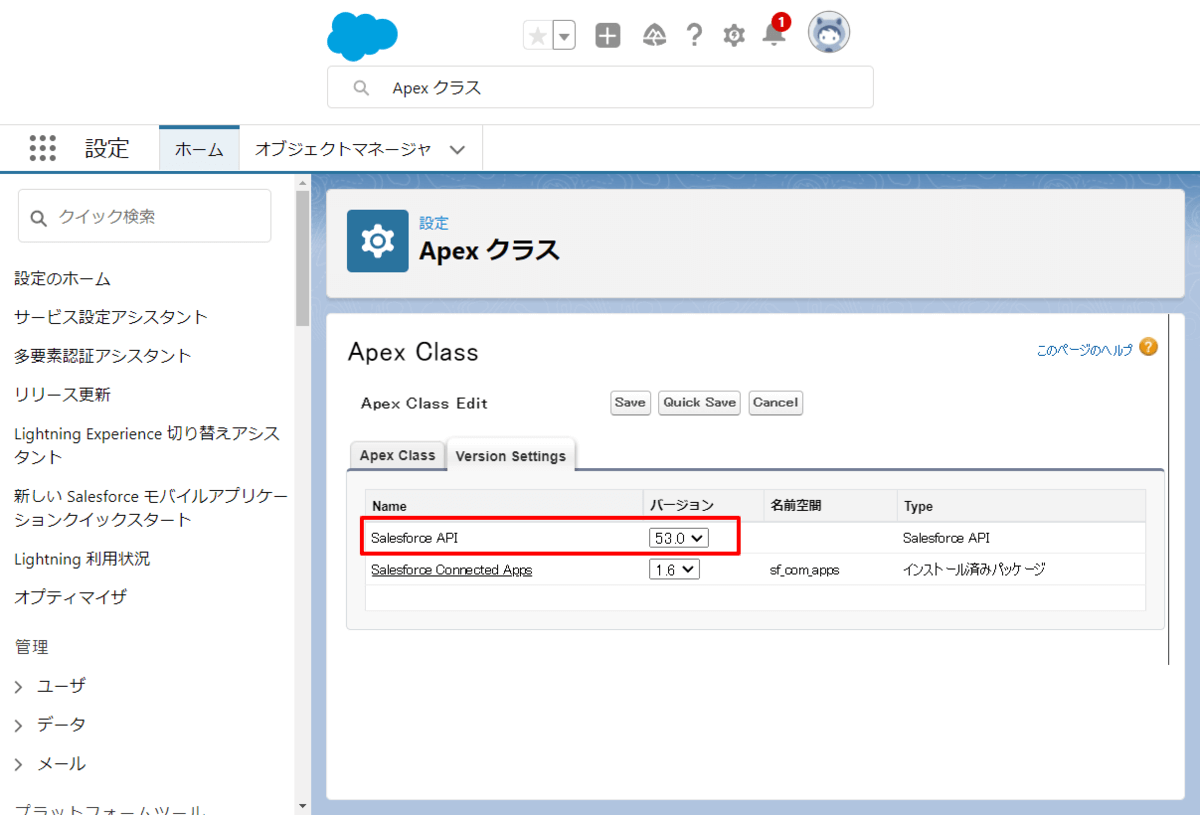Open the user profile avatar
The width and height of the screenshot is (1200, 815).
829,34
